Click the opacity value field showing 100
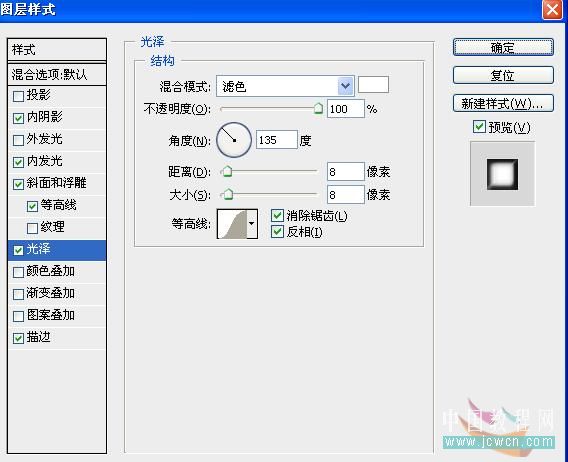The image size is (568, 462). coord(345,109)
